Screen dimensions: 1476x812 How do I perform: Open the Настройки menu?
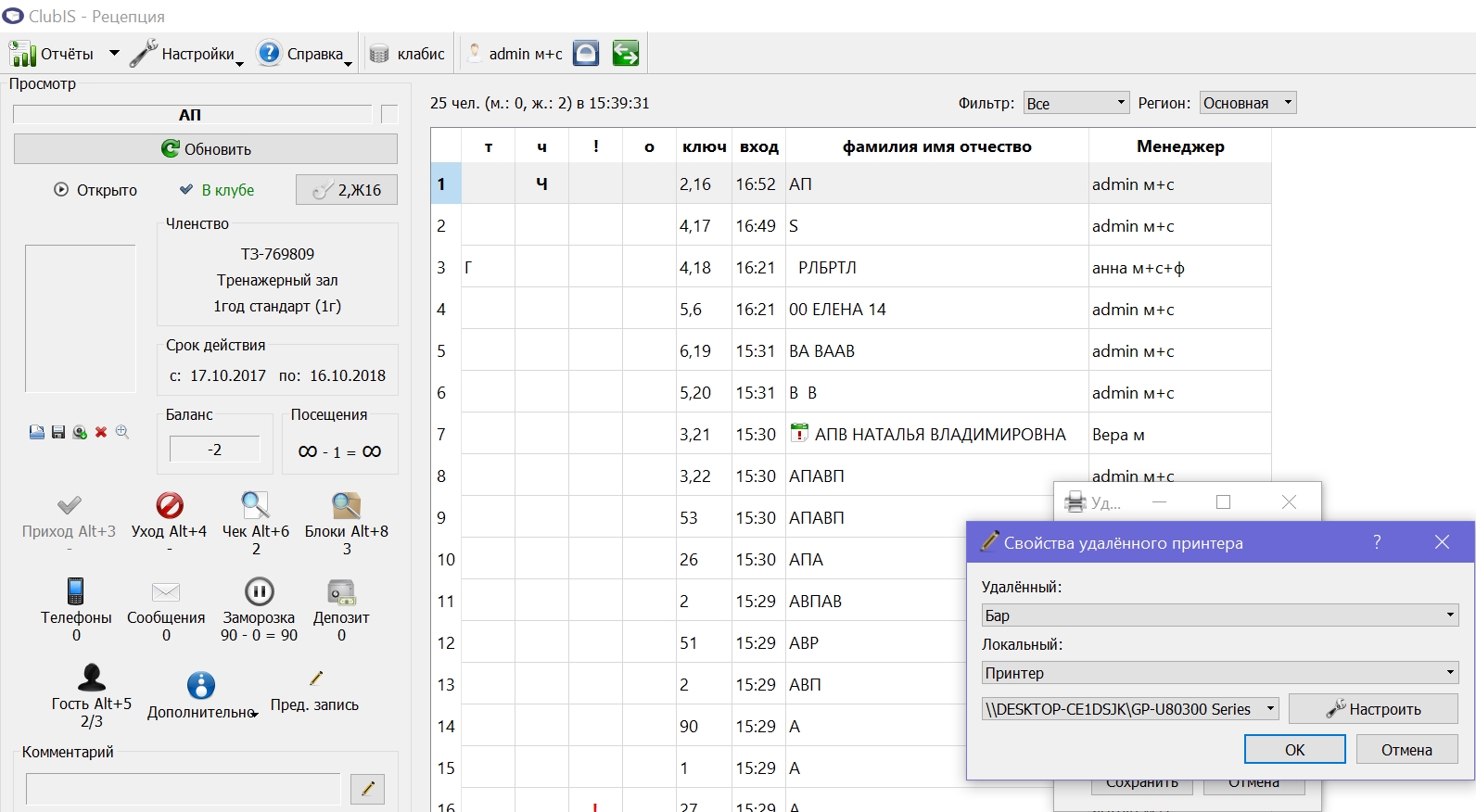click(186, 54)
